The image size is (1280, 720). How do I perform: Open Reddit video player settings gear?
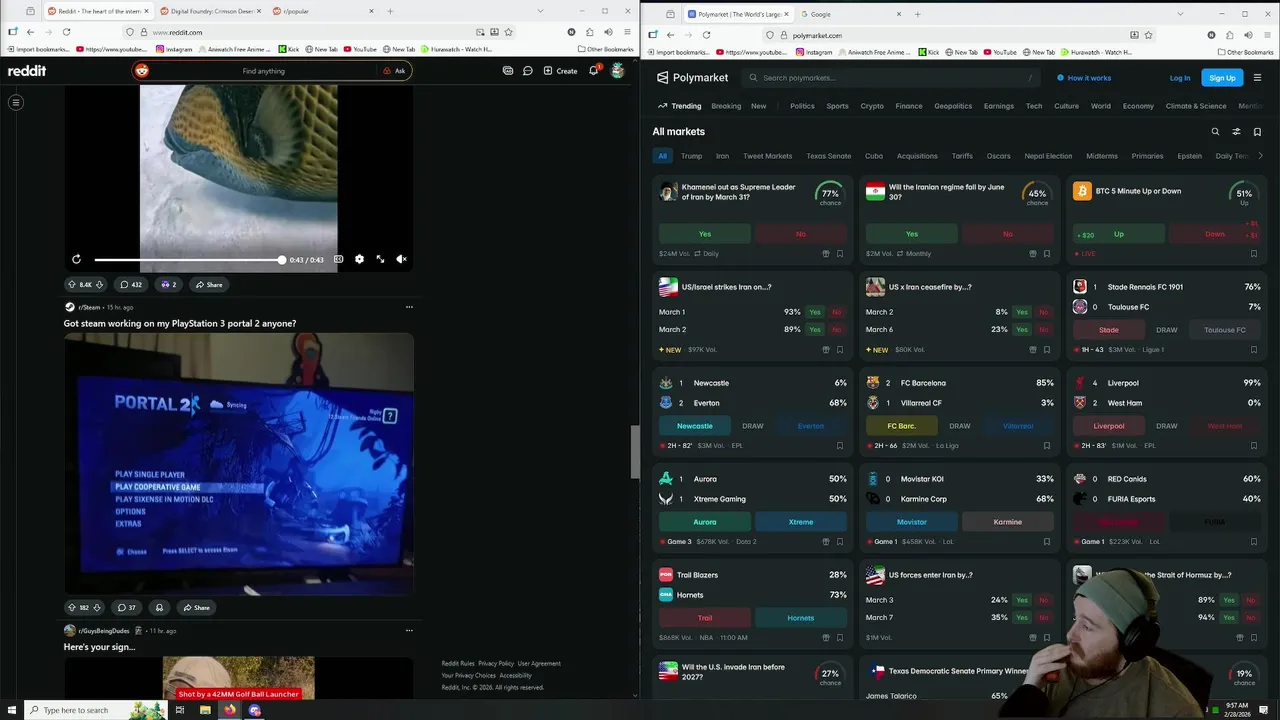coord(359,259)
